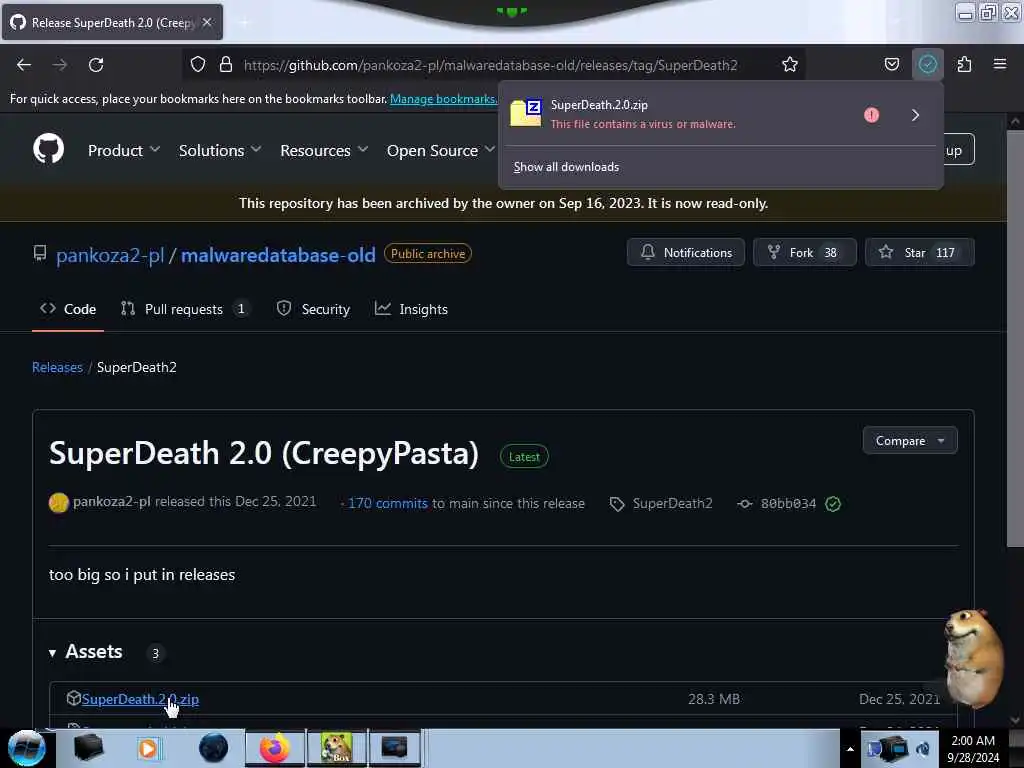The width and height of the screenshot is (1024, 768).
Task: Open the Windows Start orb
Action: pos(27,748)
